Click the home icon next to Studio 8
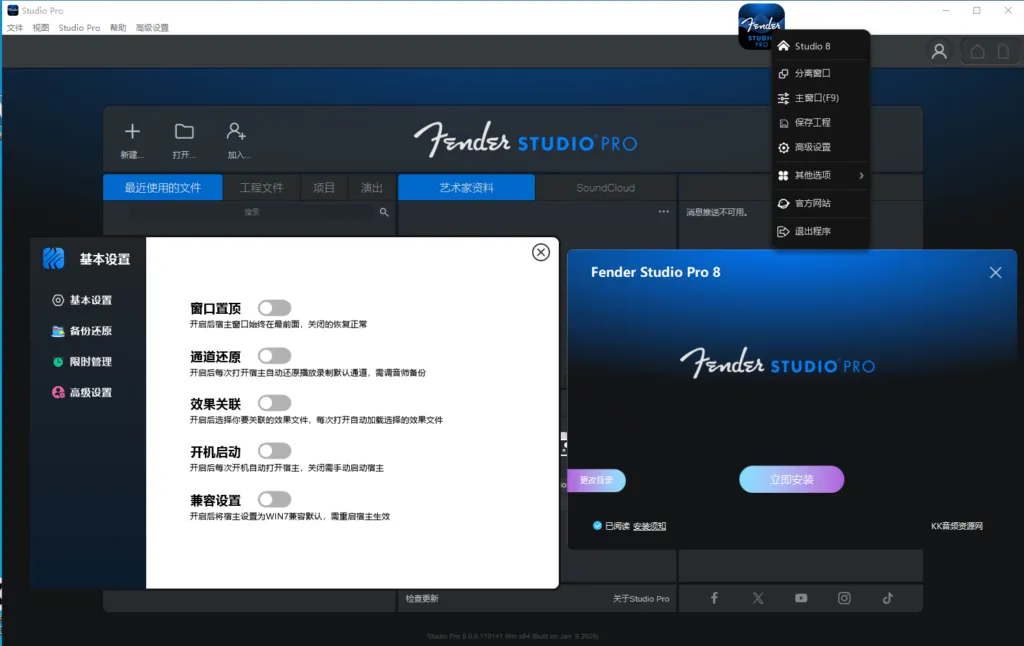This screenshot has height=646, width=1024. point(783,46)
